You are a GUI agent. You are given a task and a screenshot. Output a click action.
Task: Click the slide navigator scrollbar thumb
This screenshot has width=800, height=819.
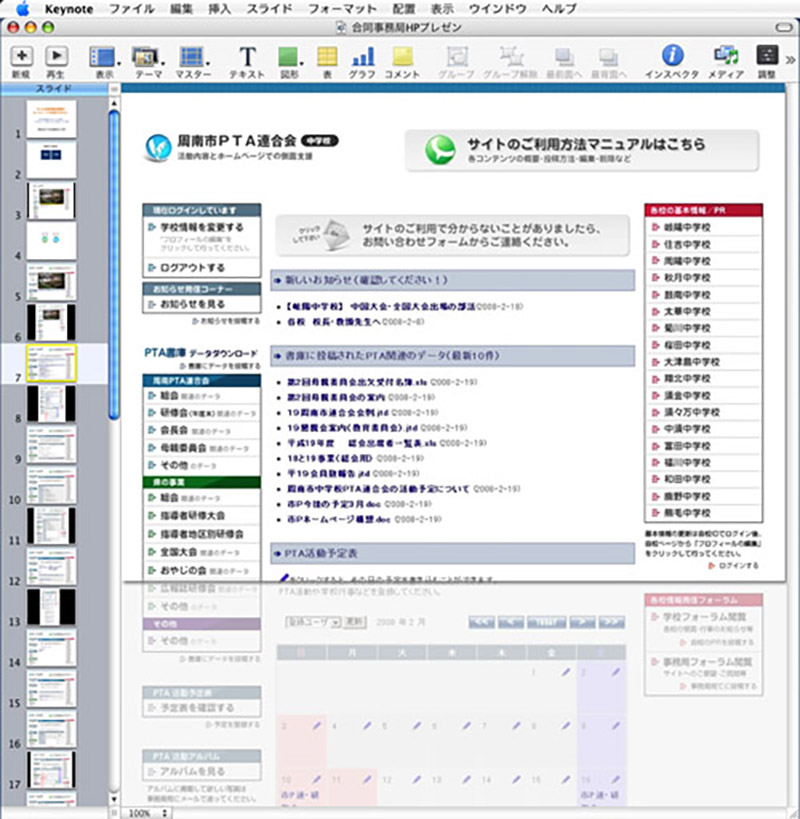tap(114, 264)
